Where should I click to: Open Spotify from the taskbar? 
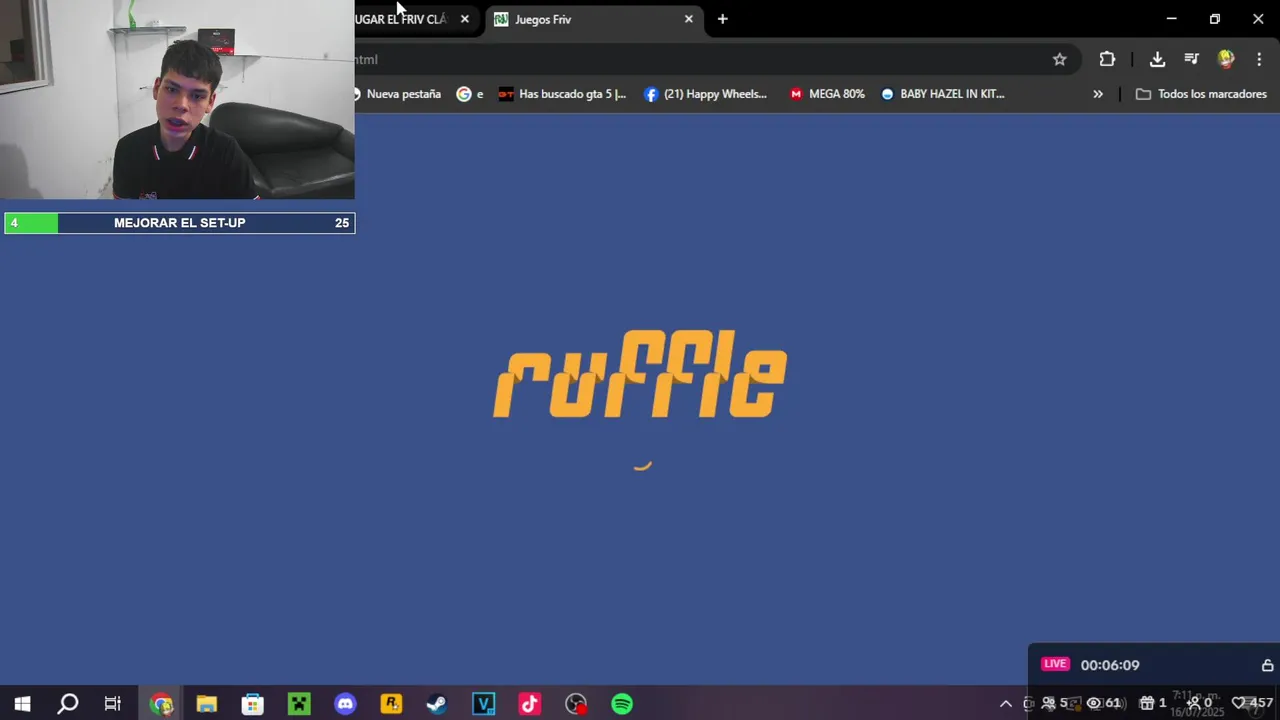622,704
